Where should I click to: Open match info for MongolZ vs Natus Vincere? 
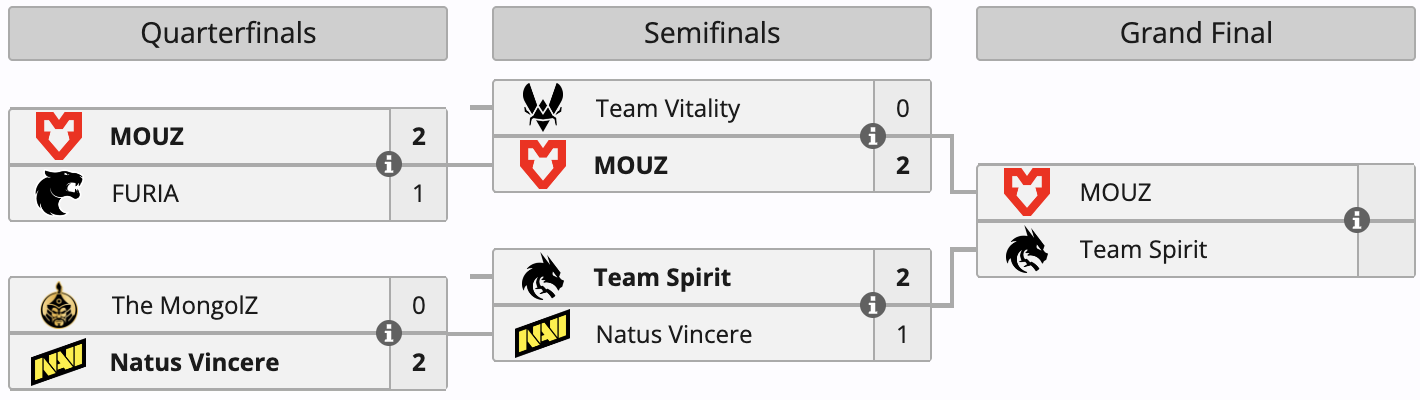(389, 333)
